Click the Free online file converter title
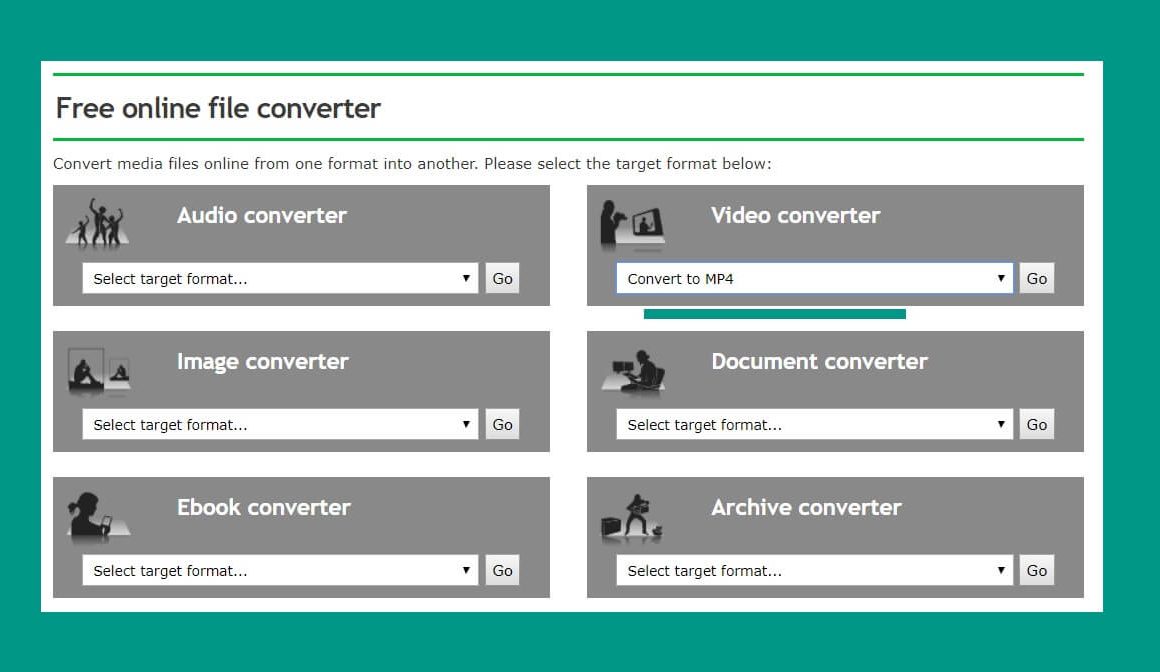1160x672 pixels. pyautogui.click(x=218, y=108)
